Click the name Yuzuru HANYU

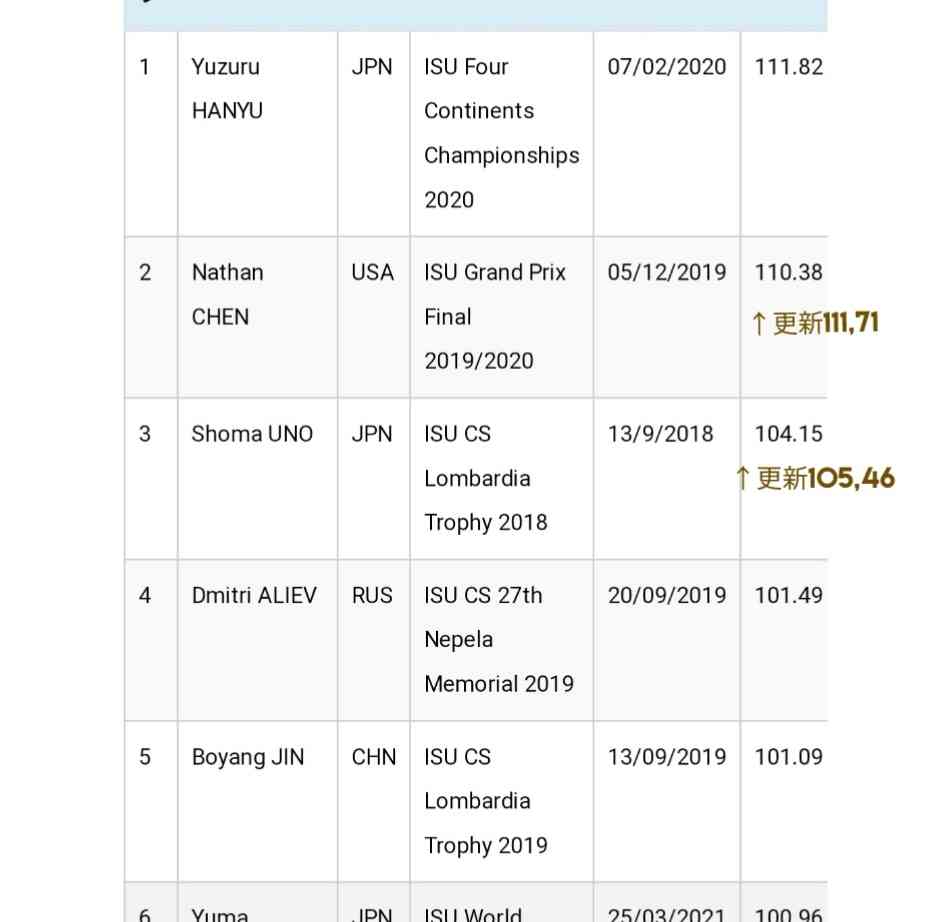point(227,88)
